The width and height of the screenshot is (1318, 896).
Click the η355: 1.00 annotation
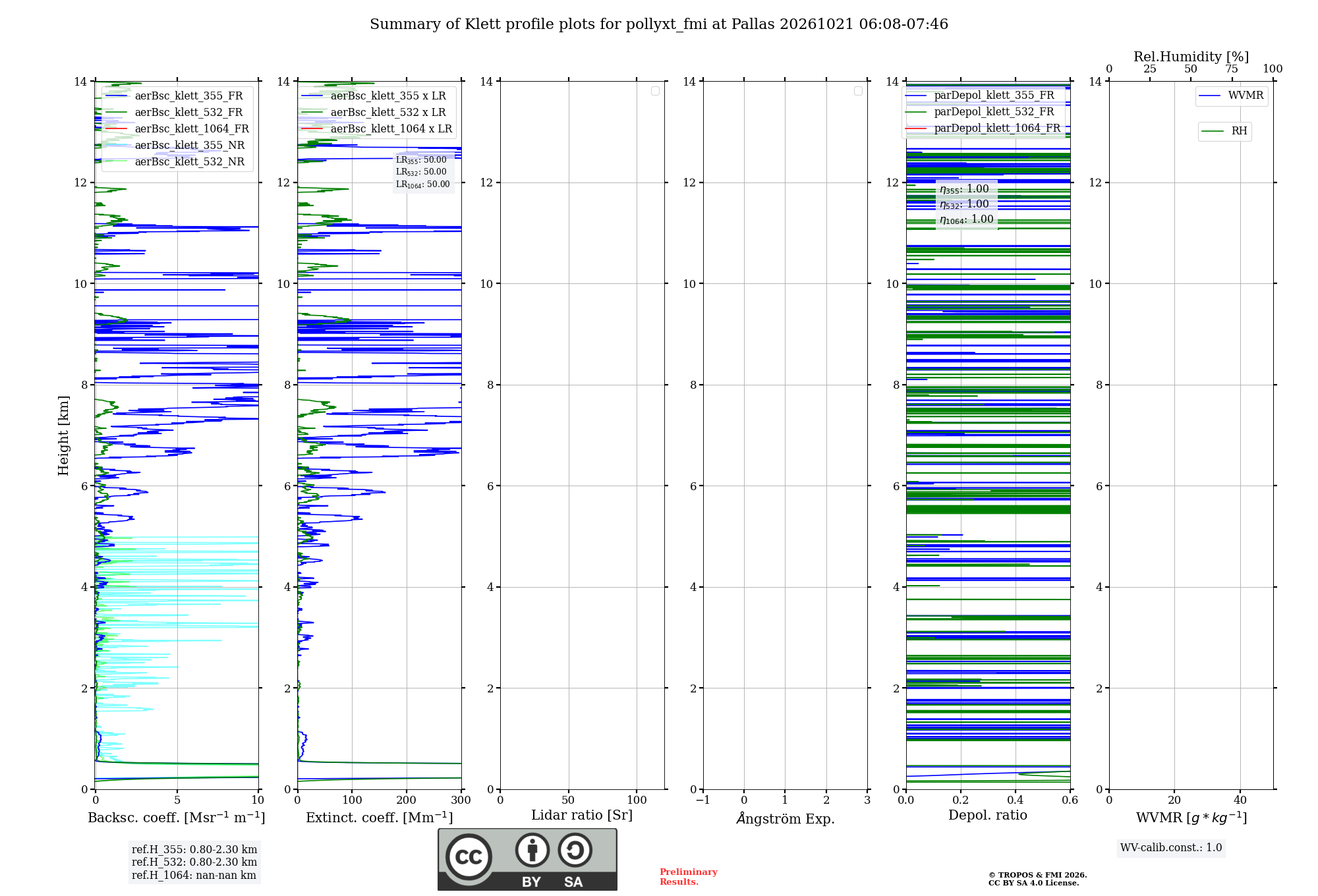click(x=964, y=189)
